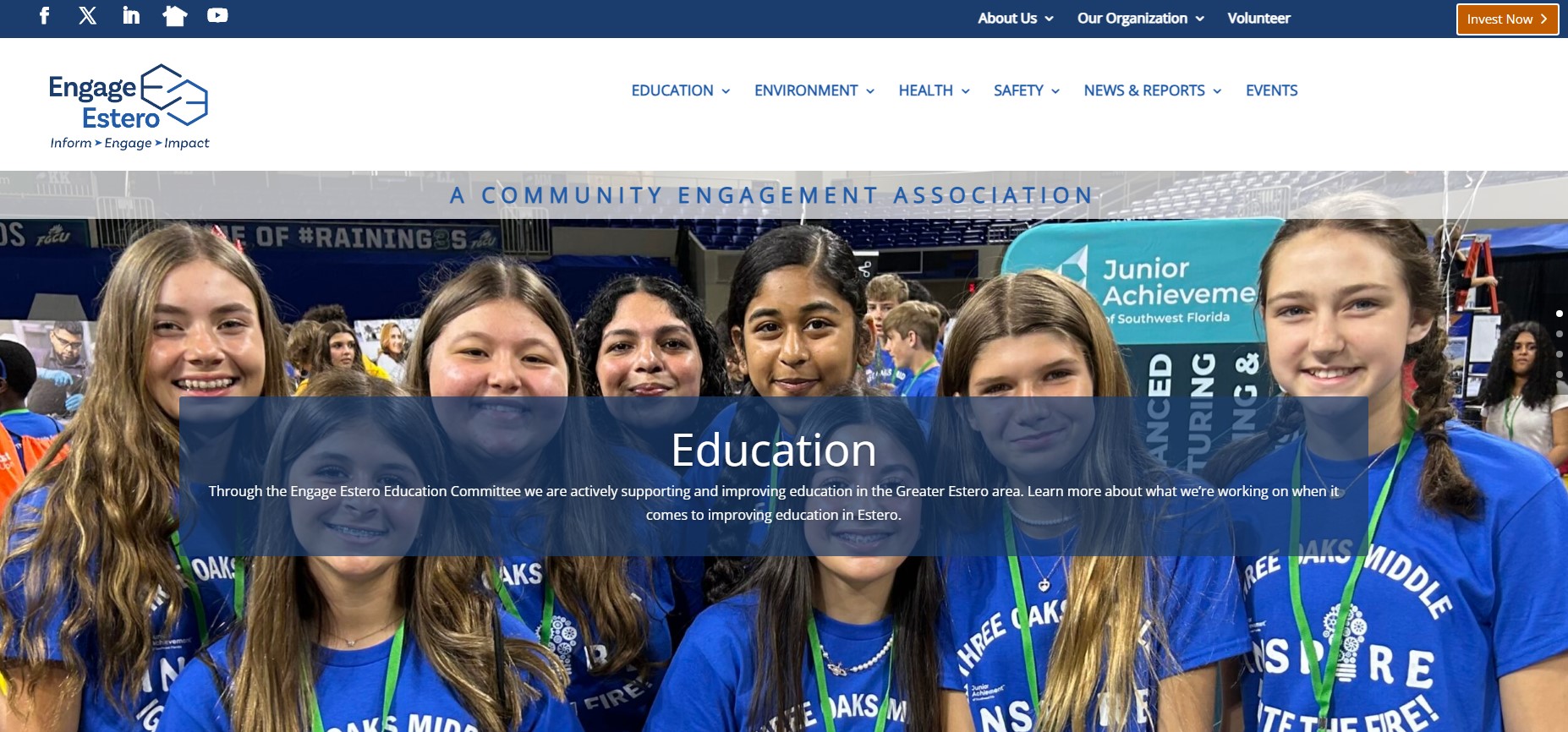Click the Engage Estero logo
This screenshot has width=1568, height=732.
click(129, 107)
